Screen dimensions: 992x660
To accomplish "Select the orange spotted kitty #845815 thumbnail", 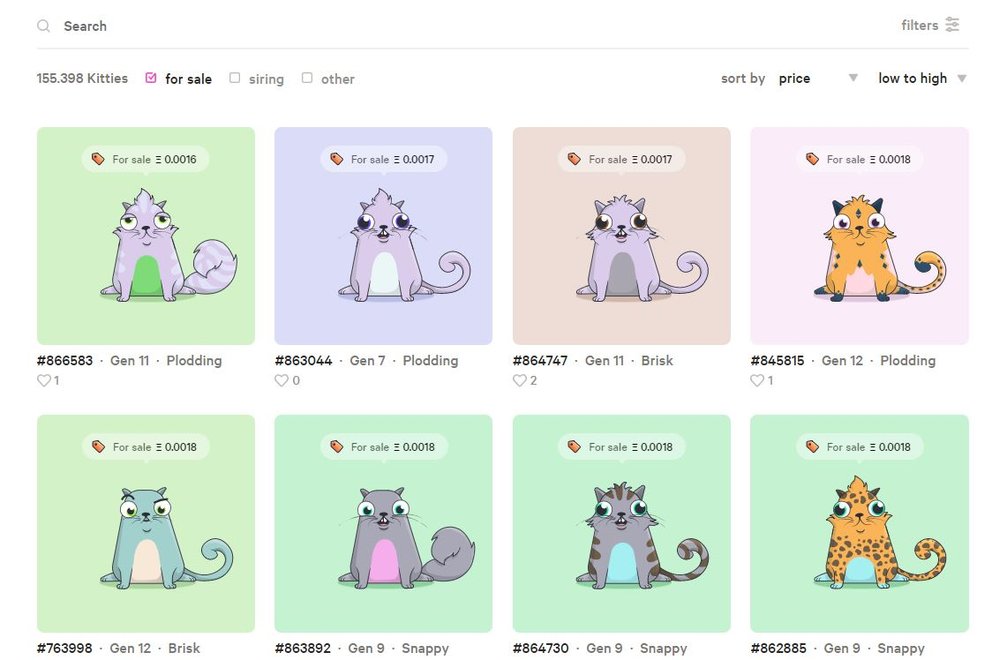I will tap(859, 236).
